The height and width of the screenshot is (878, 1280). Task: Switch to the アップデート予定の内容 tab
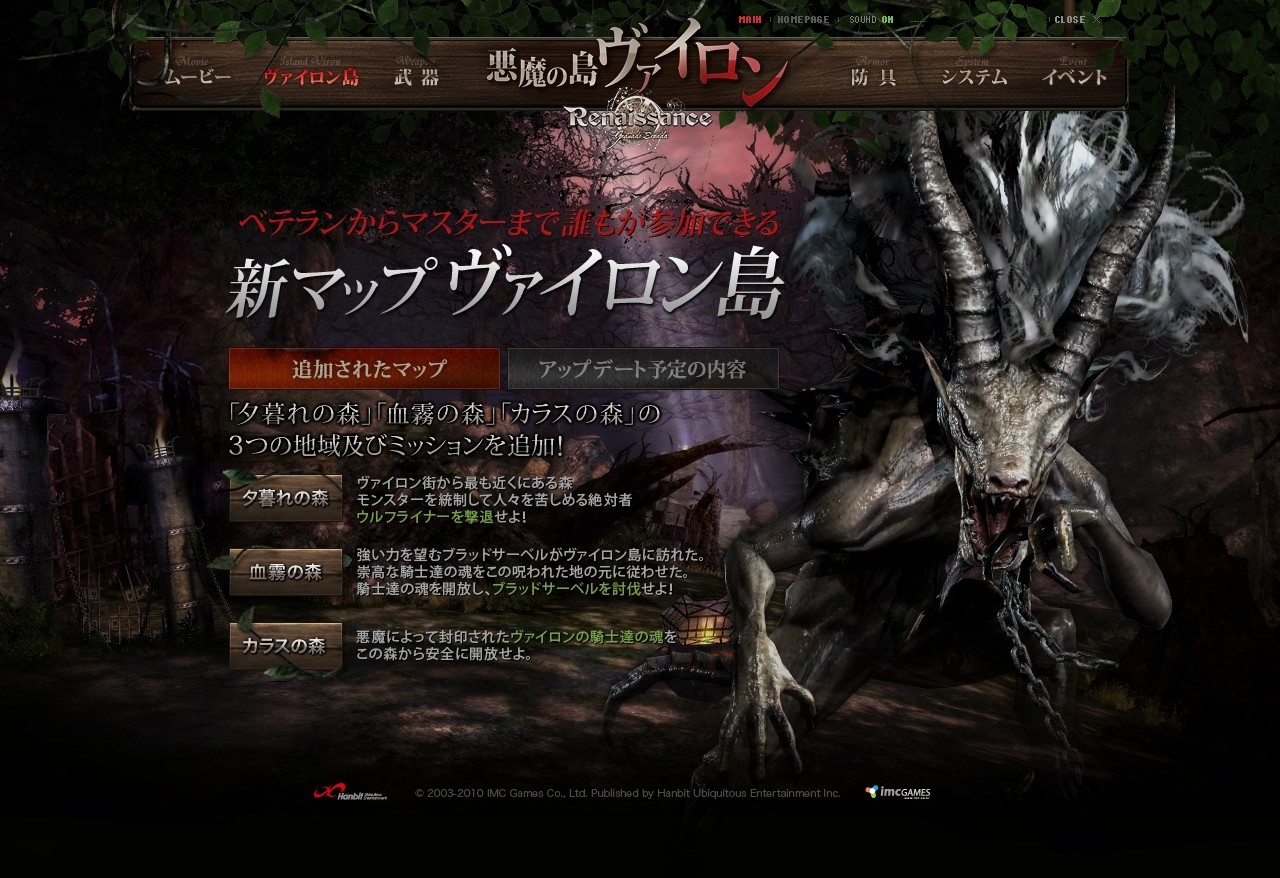(643, 368)
